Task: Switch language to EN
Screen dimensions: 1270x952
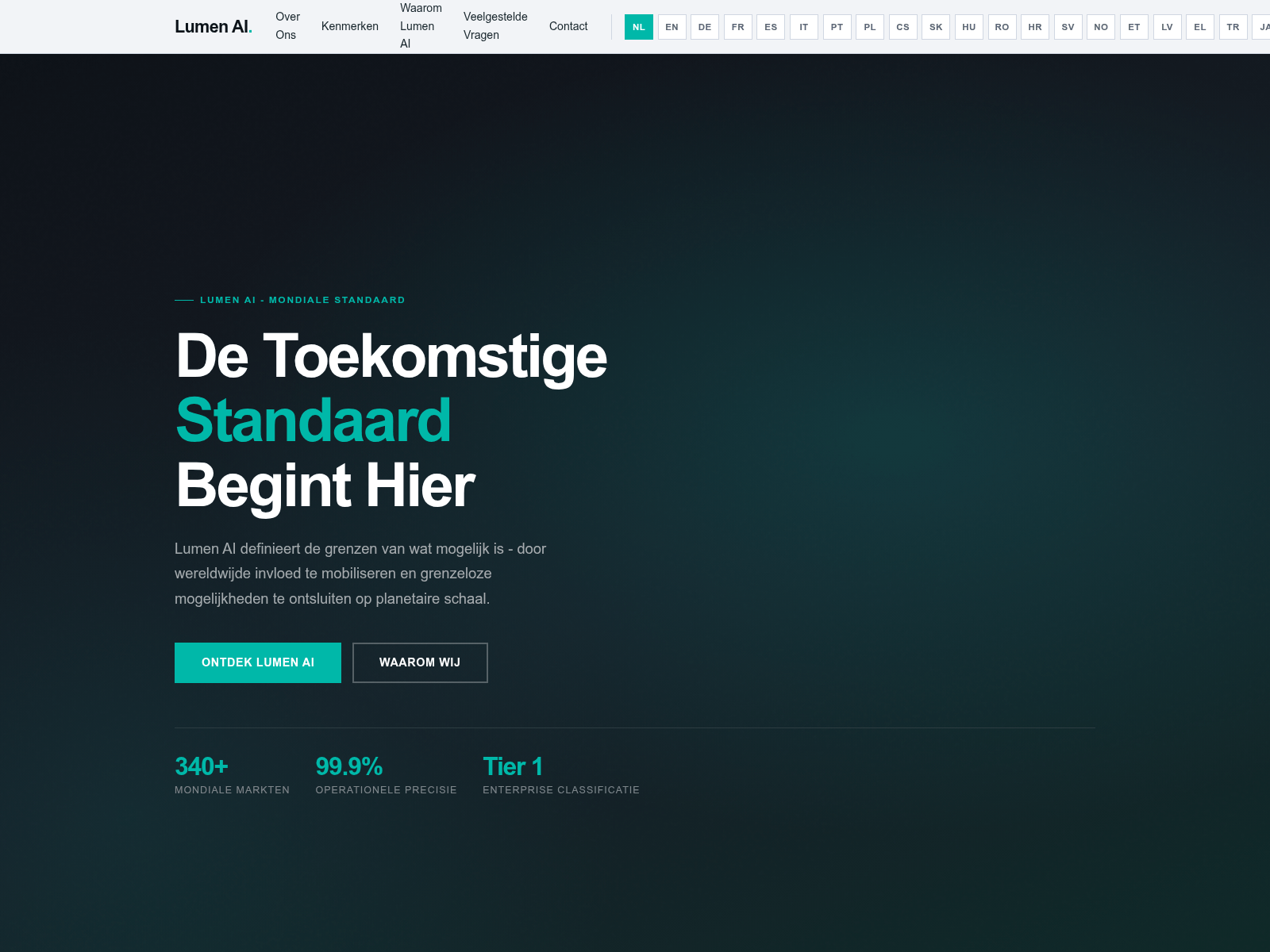Action: point(672,27)
